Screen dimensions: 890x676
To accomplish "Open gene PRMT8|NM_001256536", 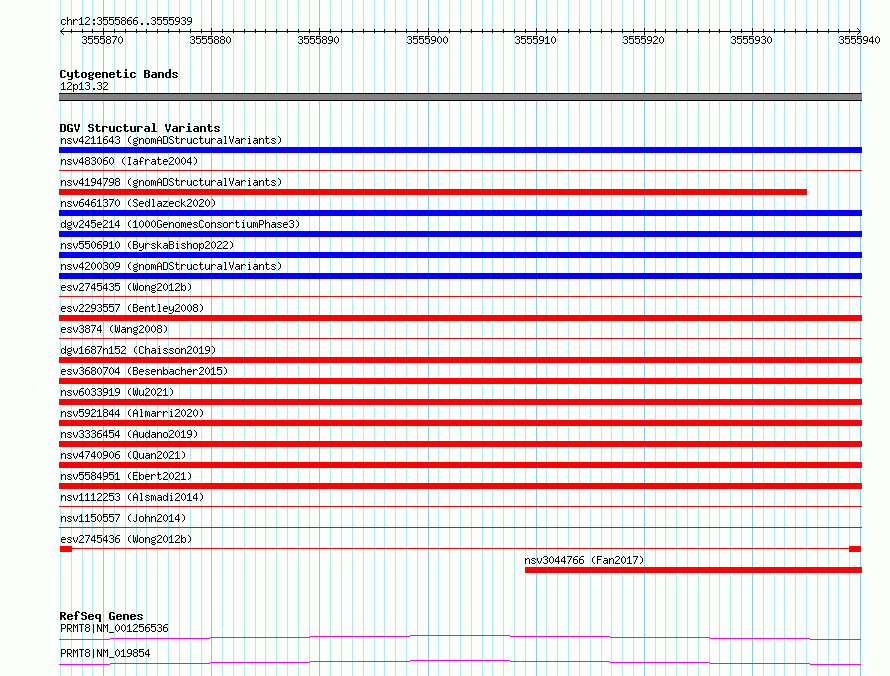I will (114, 628).
